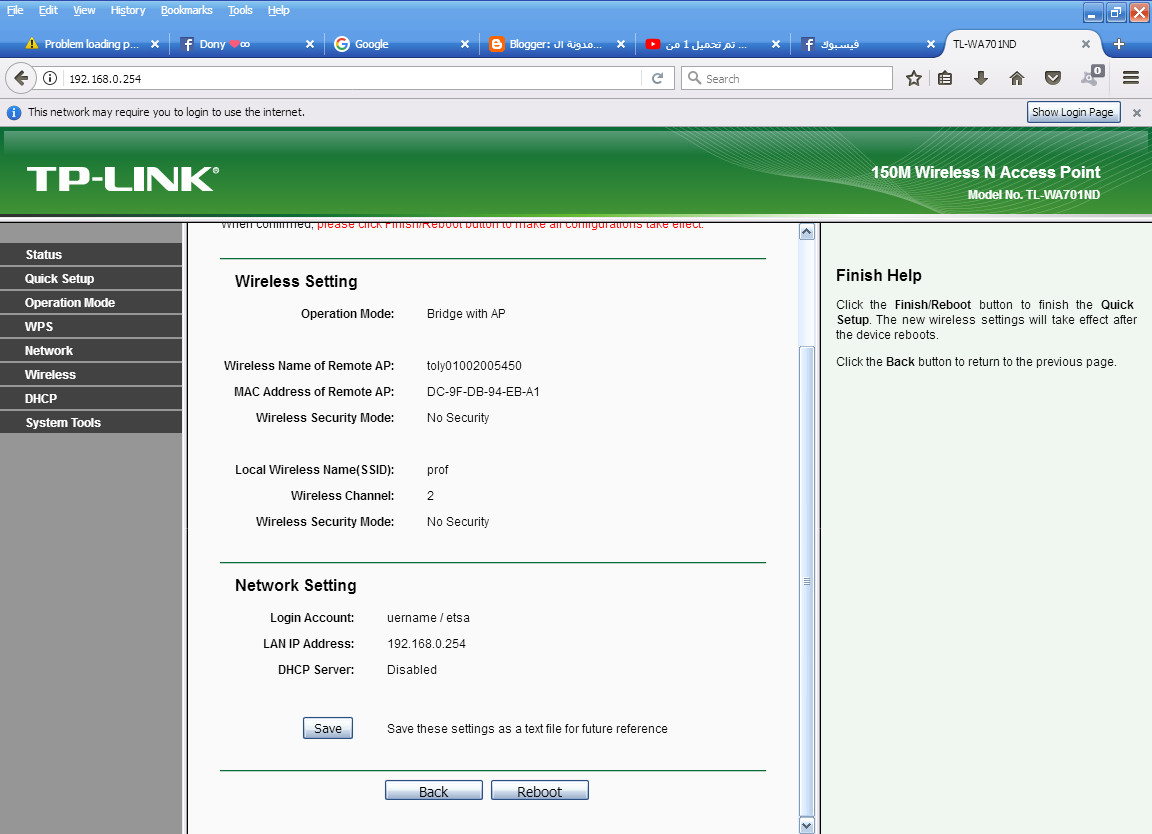This screenshot has height=834, width=1152.
Task: Click the site information icon in address bar
Action: tap(50, 78)
